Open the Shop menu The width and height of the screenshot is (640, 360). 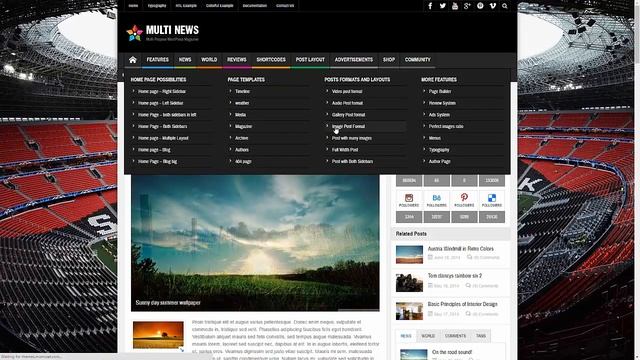click(389, 60)
